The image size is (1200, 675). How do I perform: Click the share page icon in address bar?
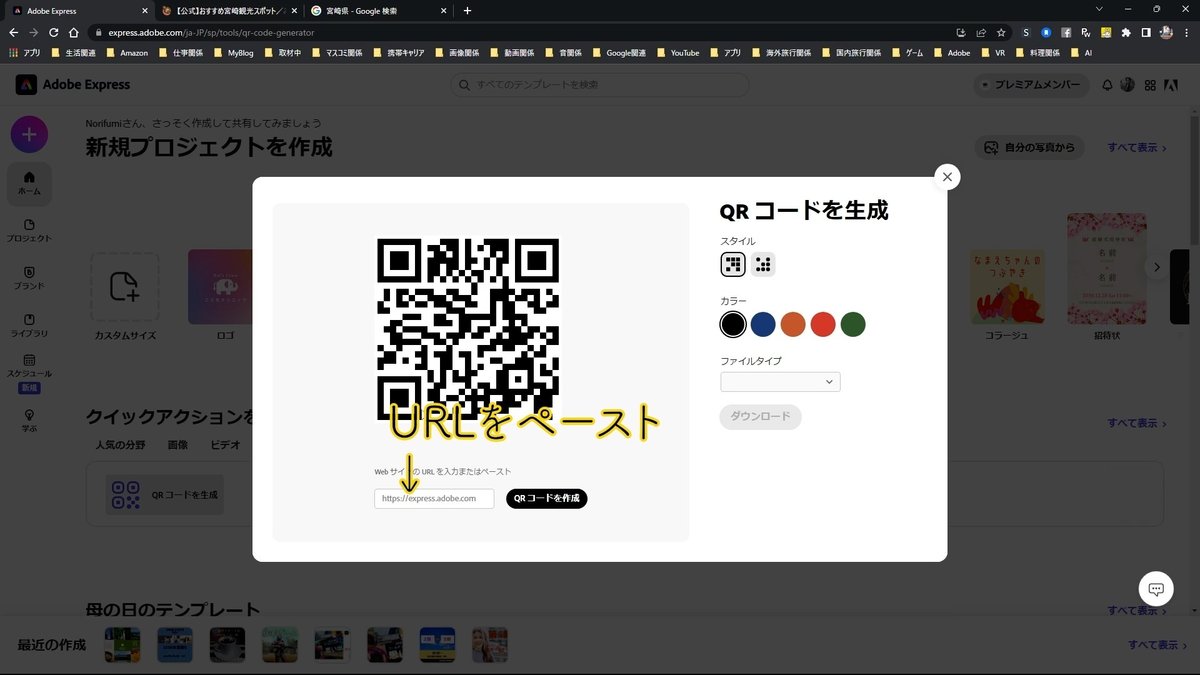[x=981, y=32]
